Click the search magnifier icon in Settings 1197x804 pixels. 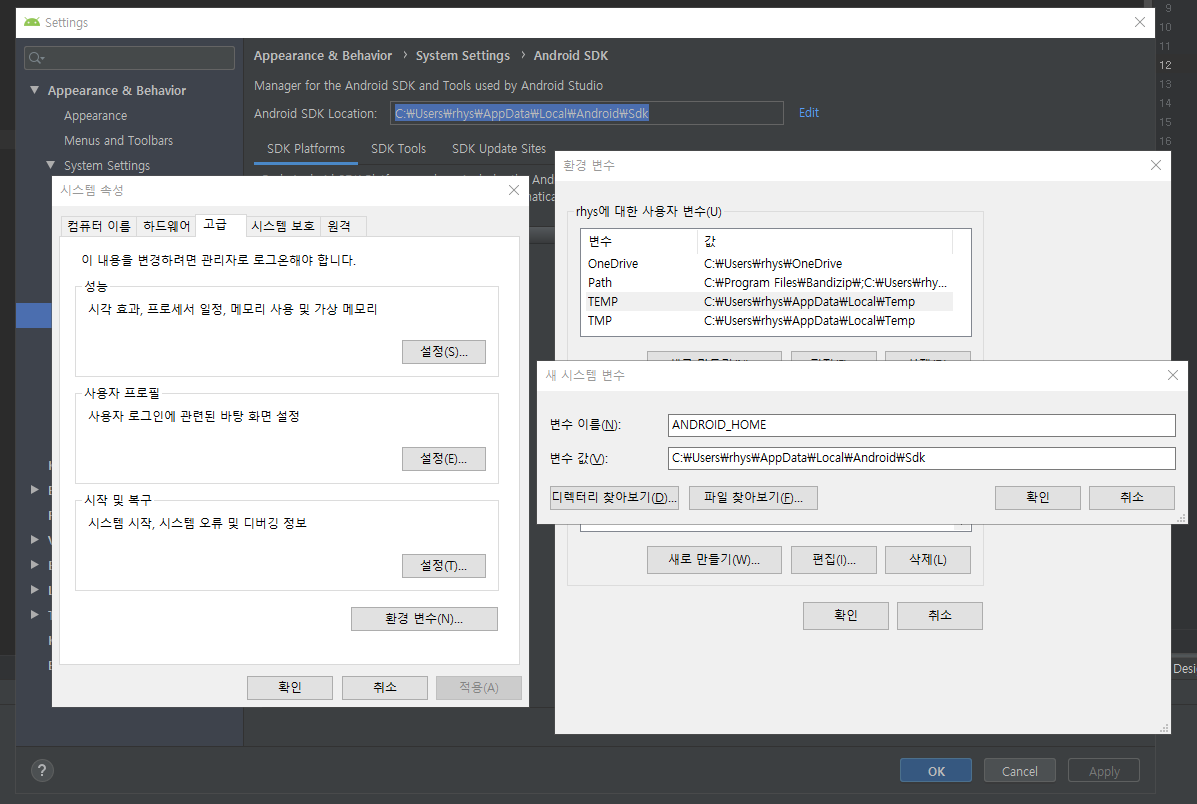pos(36,58)
